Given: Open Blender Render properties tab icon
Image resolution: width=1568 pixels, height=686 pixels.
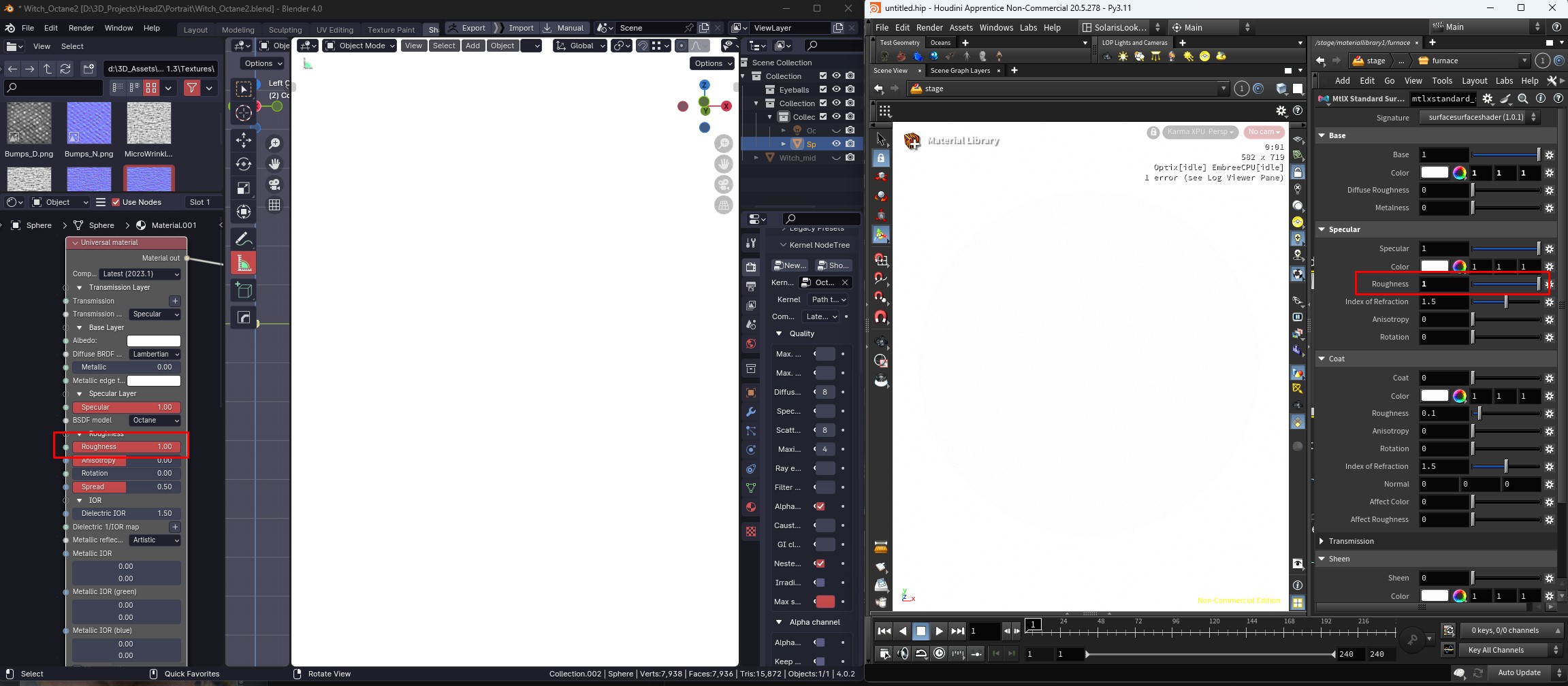Looking at the screenshot, I should tap(751, 267).
